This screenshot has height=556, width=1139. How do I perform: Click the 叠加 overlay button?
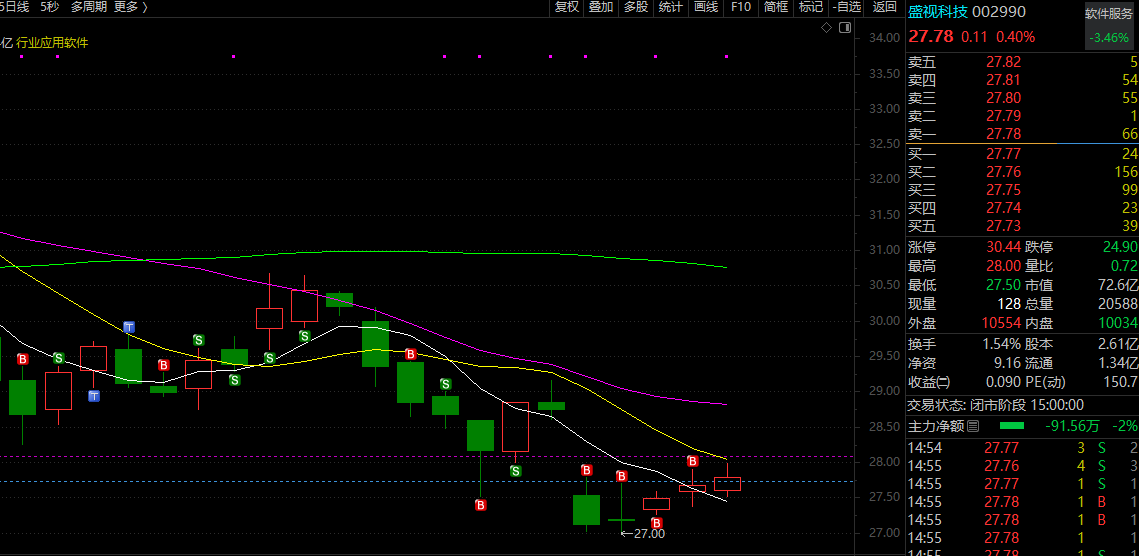click(x=601, y=7)
